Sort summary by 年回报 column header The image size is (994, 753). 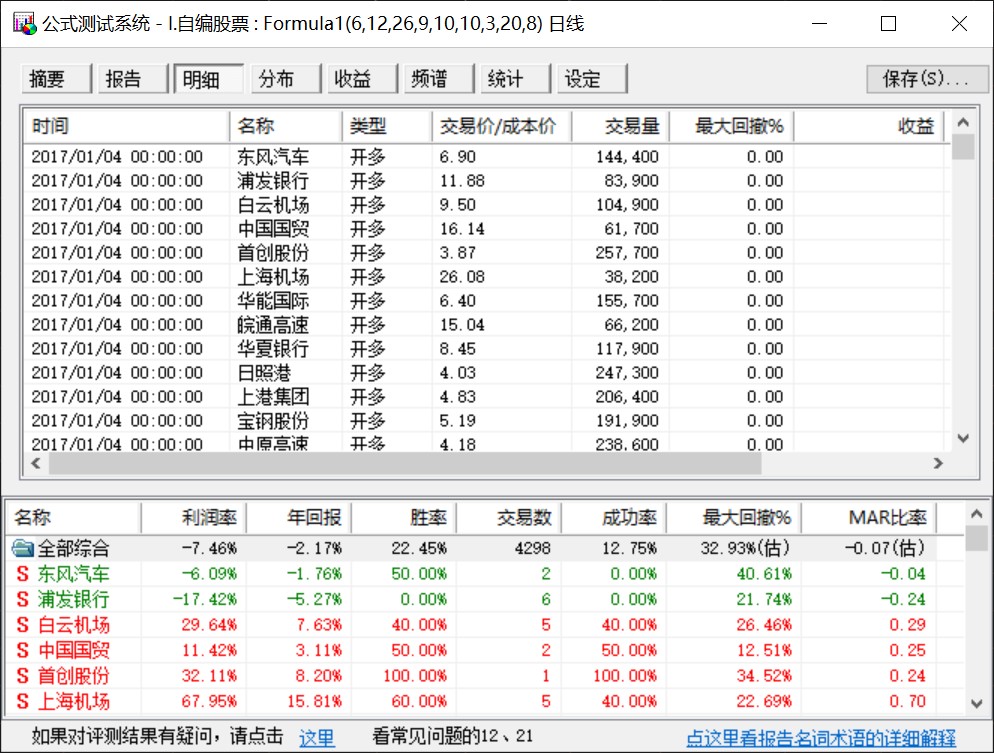pos(299,518)
